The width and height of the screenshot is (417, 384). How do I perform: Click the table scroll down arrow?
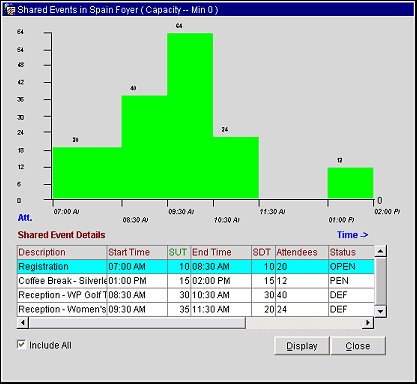click(x=380, y=311)
